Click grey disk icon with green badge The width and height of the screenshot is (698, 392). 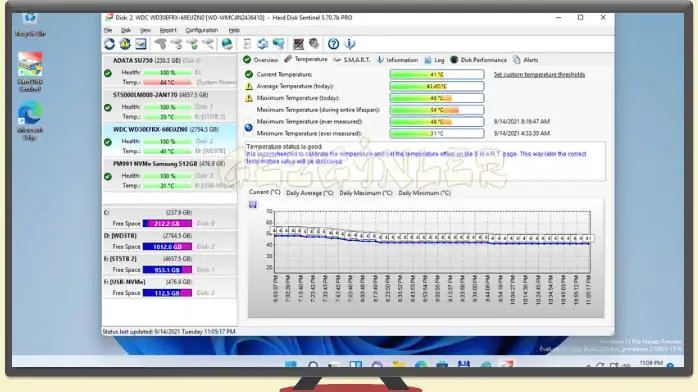point(192,44)
